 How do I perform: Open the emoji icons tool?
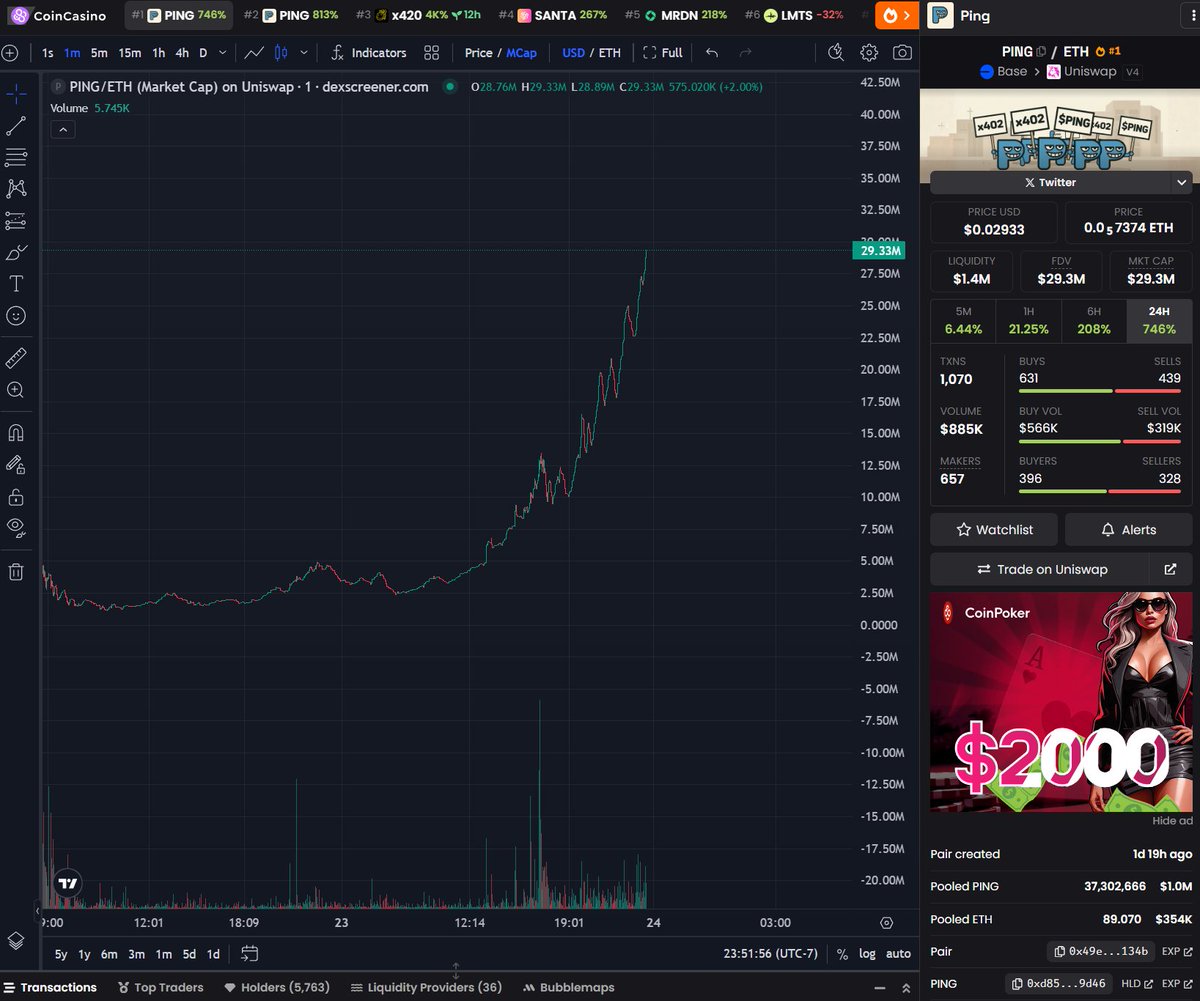(16, 315)
